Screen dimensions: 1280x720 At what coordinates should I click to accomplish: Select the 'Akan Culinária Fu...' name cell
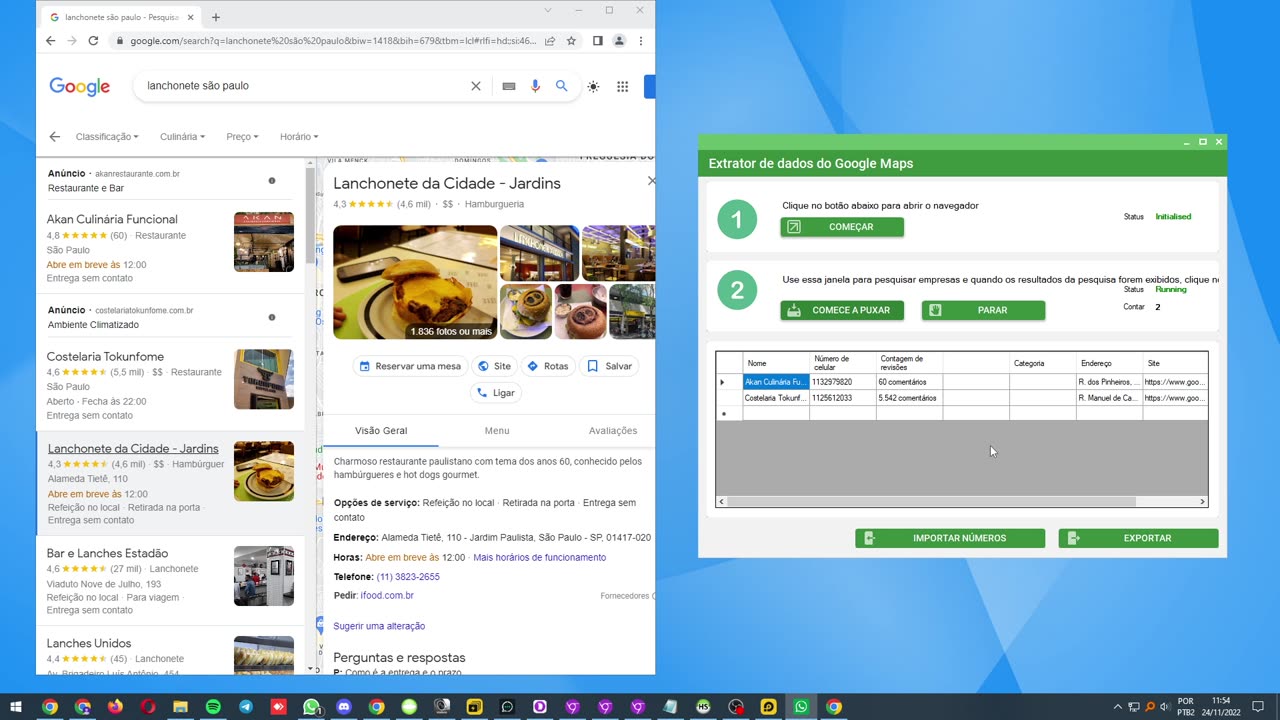pyautogui.click(x=776, y=382)
